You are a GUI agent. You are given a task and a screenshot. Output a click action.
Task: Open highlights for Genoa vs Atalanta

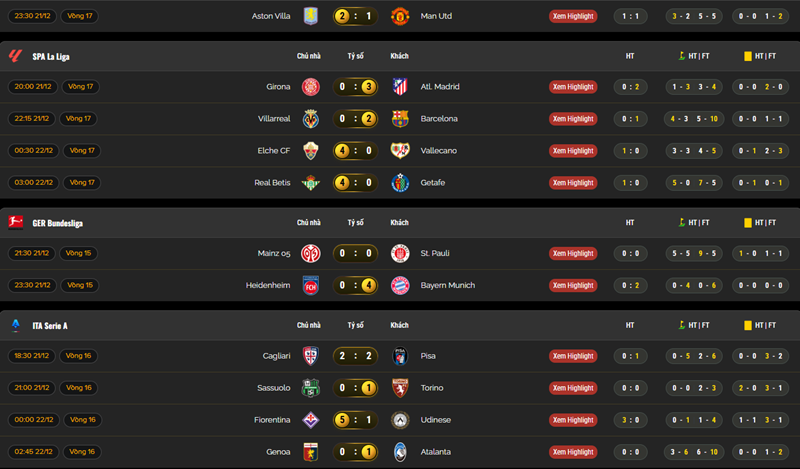coord(572,452)
